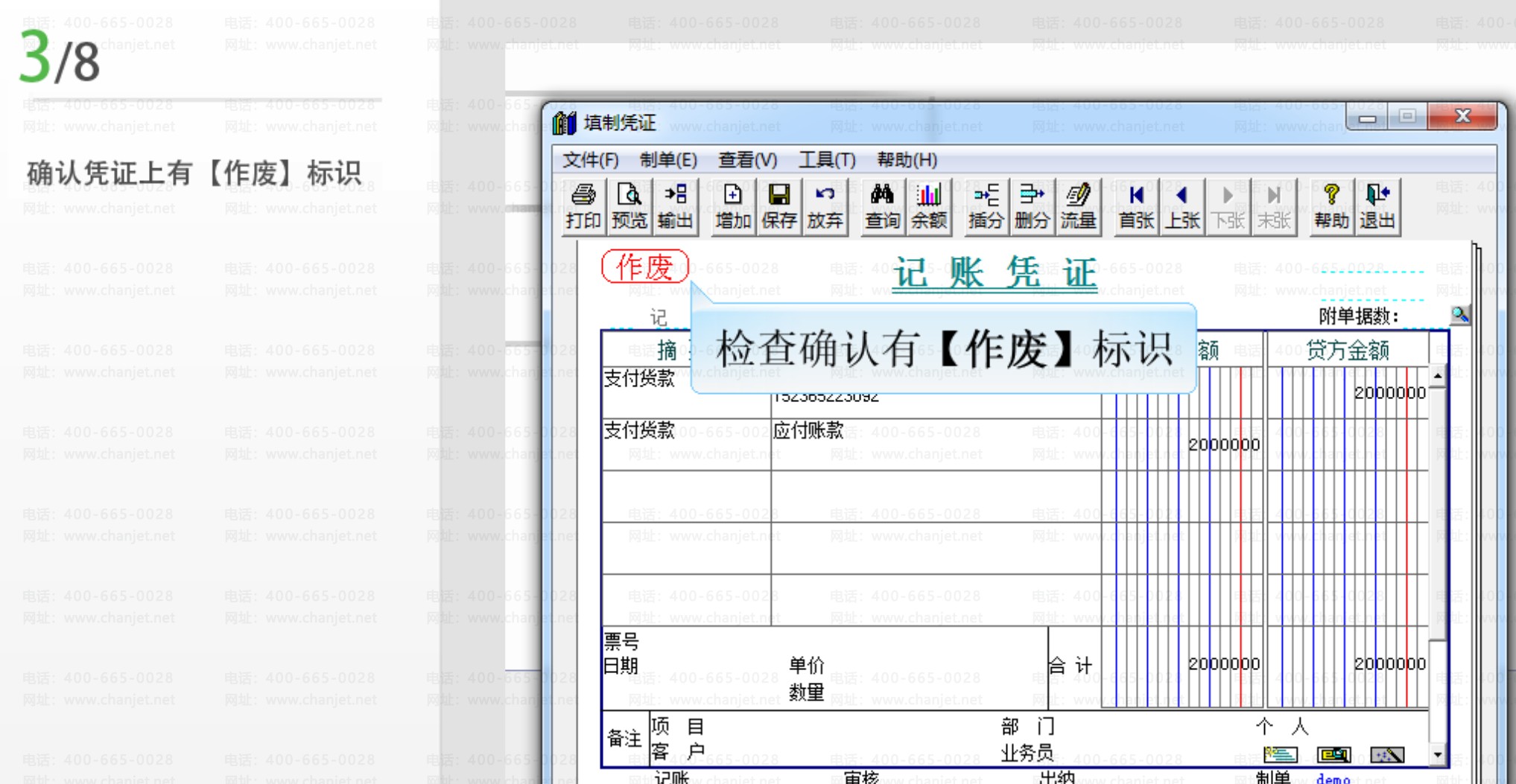Click the 附单据数 label

(x=1358, y=316)
